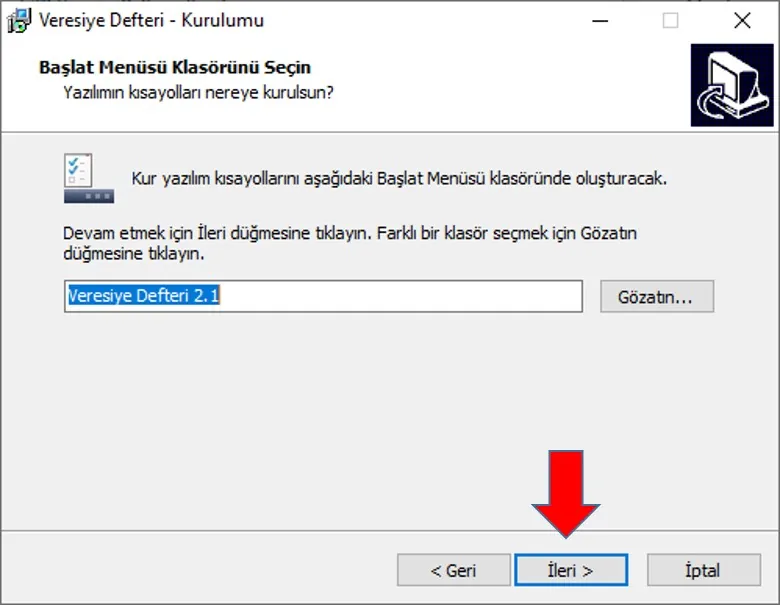
Task: Click the Veresiye Defteri 2.1 folder field
Action: [323, 296]
